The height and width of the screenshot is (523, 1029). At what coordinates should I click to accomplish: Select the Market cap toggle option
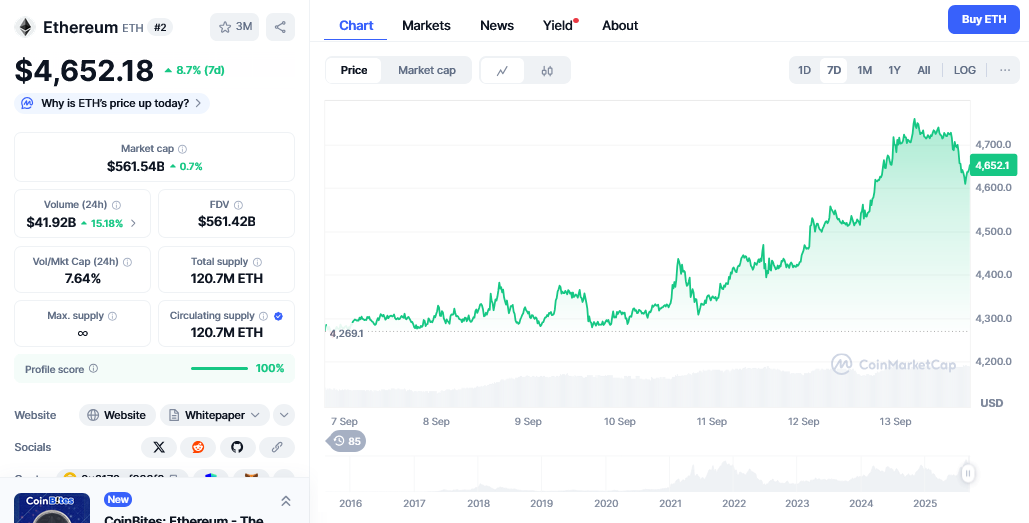tap(427, 70)
